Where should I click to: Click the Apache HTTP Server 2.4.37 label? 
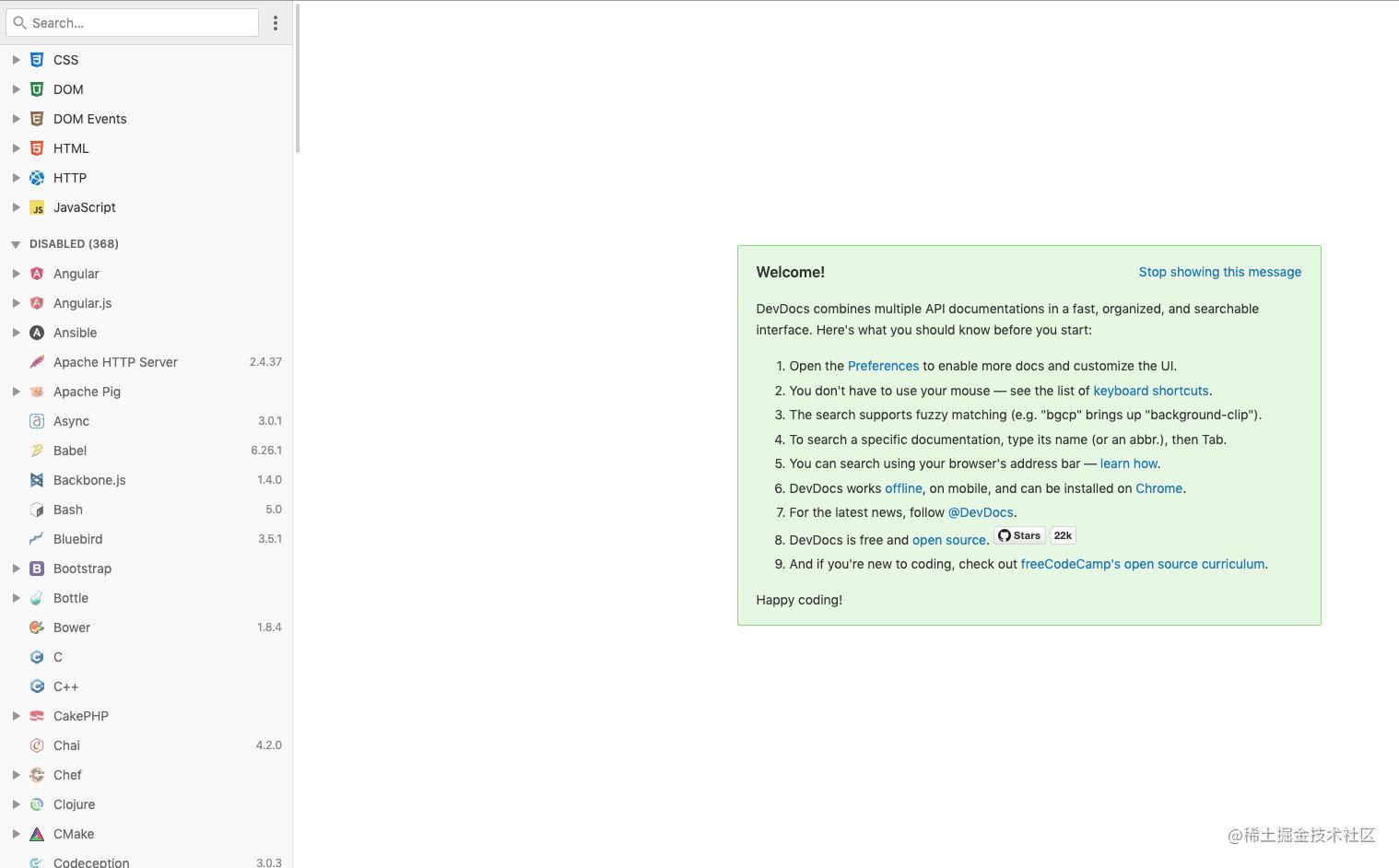tap(265, 362)
